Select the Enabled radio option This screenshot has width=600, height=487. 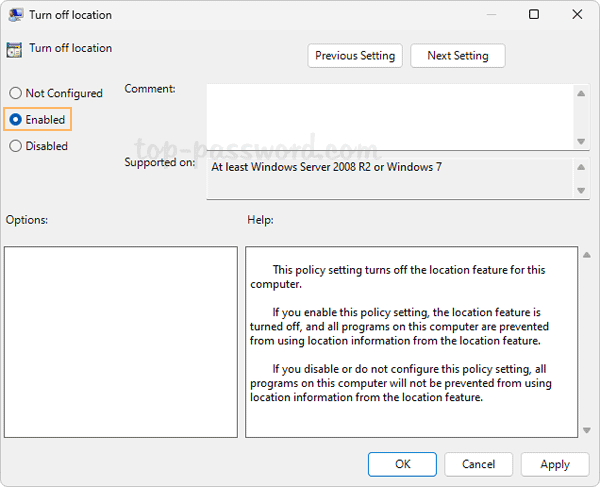[16, 120]
